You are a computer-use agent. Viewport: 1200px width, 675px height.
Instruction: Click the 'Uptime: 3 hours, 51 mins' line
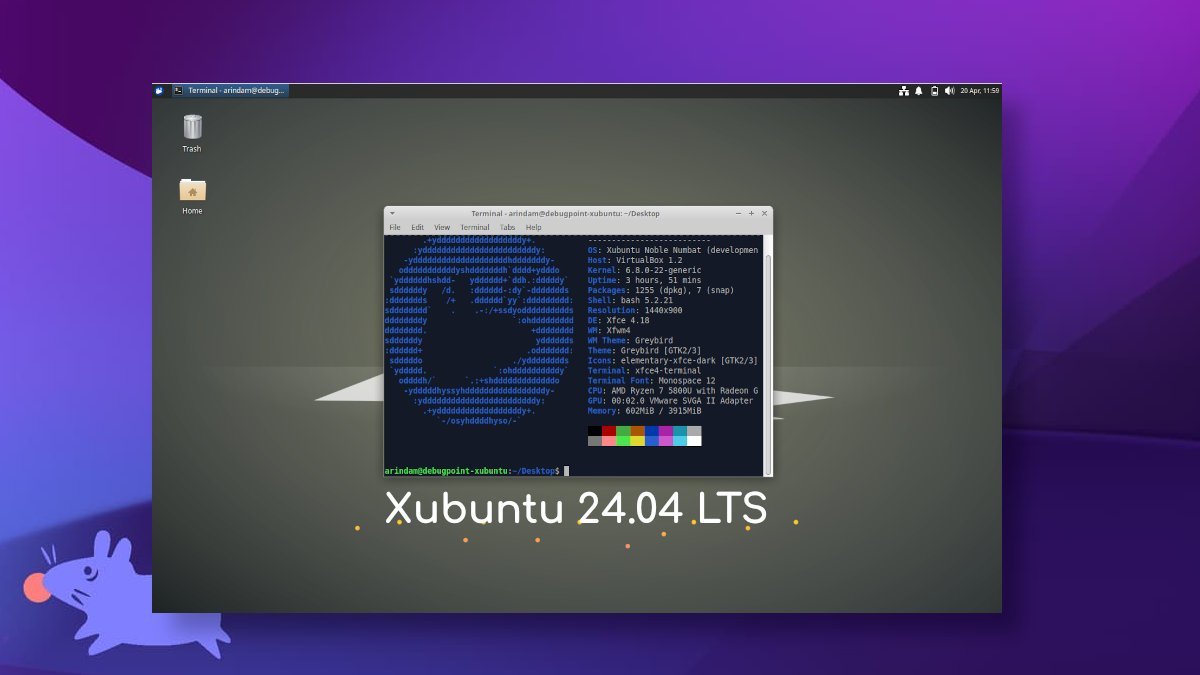pyautogui.click(x=644, y=280)
